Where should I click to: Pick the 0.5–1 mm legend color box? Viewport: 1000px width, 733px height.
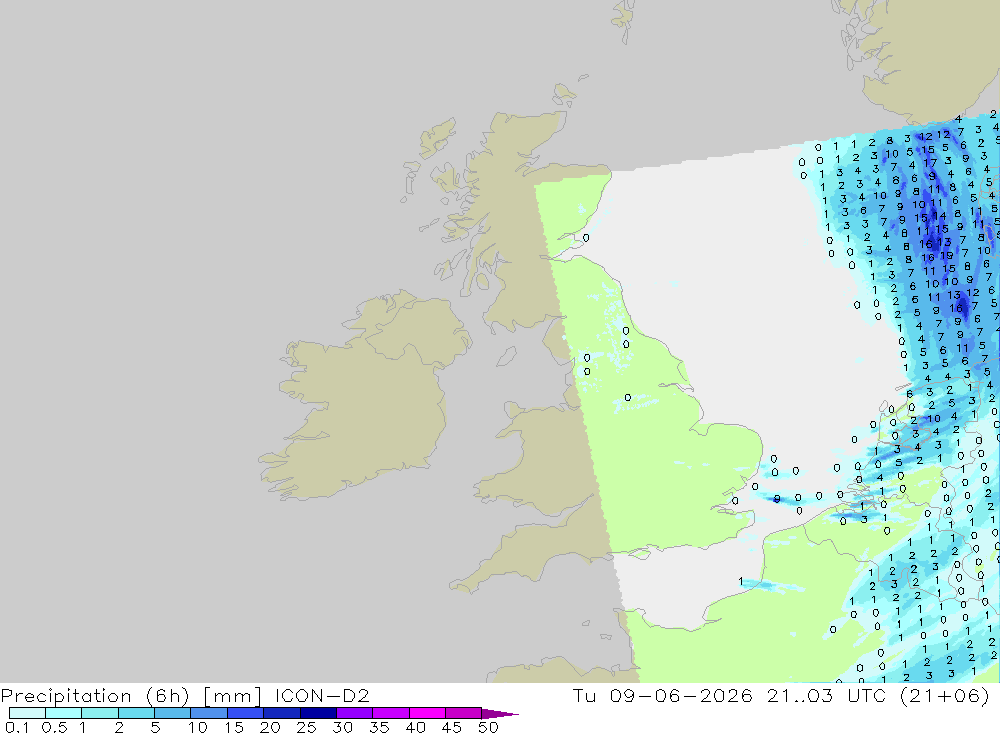point(63,713)
